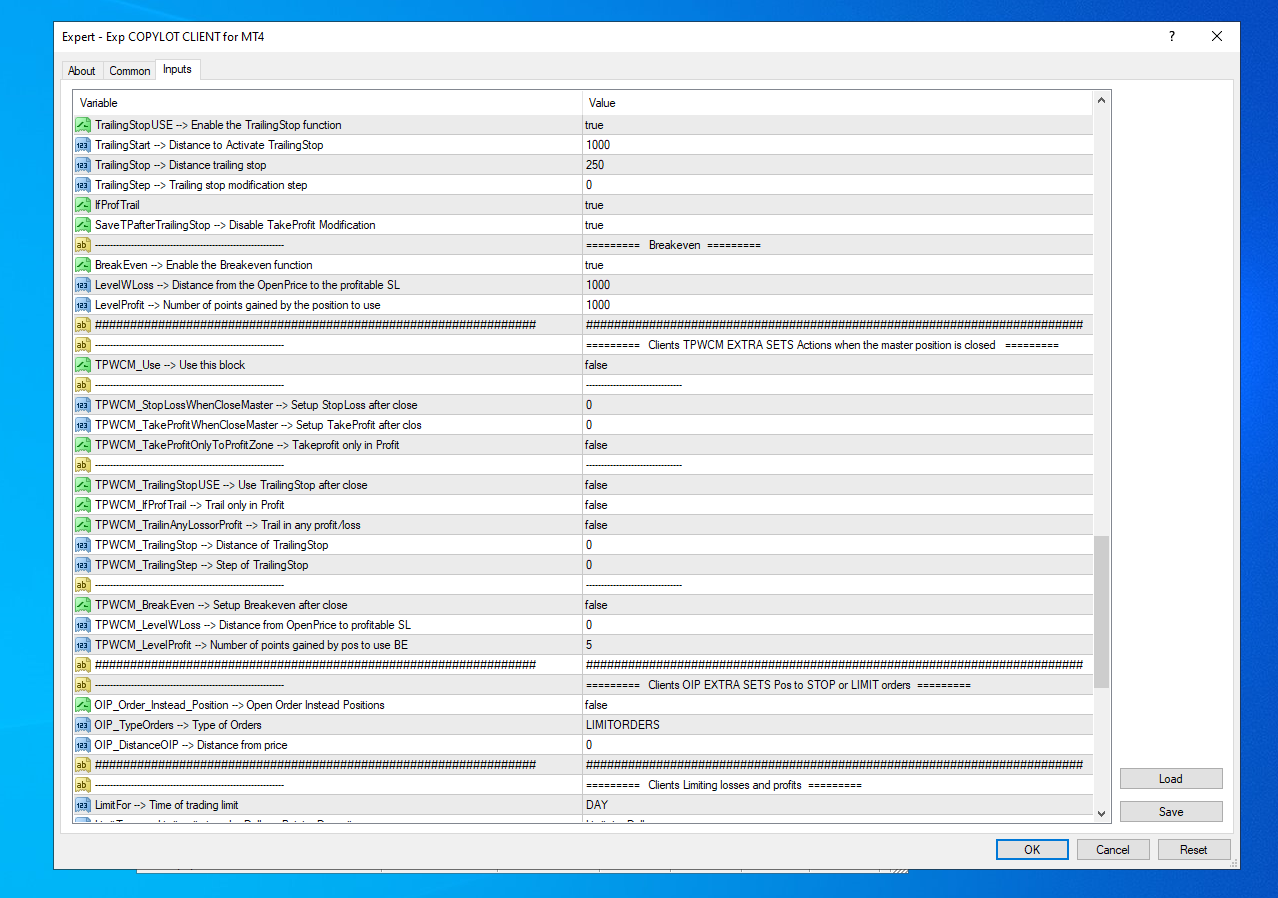1278x898 pixels.
Task: Click the Value column header
Action: pyautogui.click(x=837, y=103)
